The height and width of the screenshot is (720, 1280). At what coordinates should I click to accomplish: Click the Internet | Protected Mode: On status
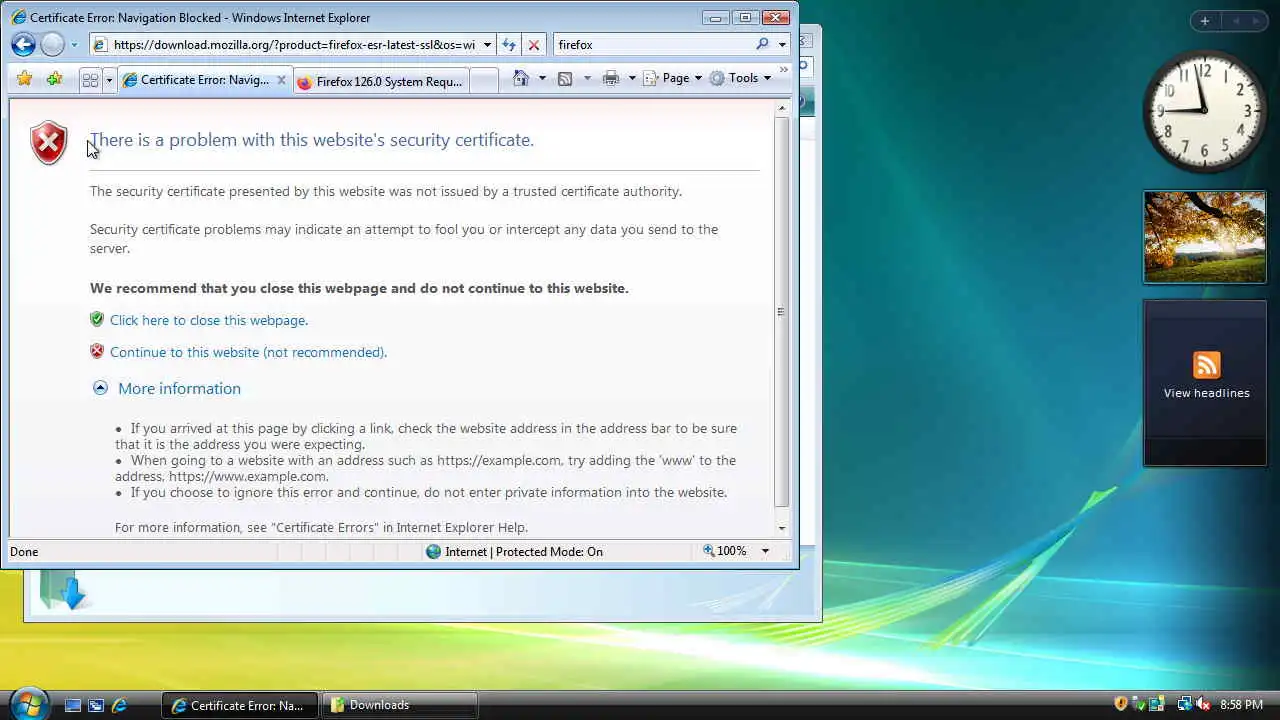coord(514,551)
